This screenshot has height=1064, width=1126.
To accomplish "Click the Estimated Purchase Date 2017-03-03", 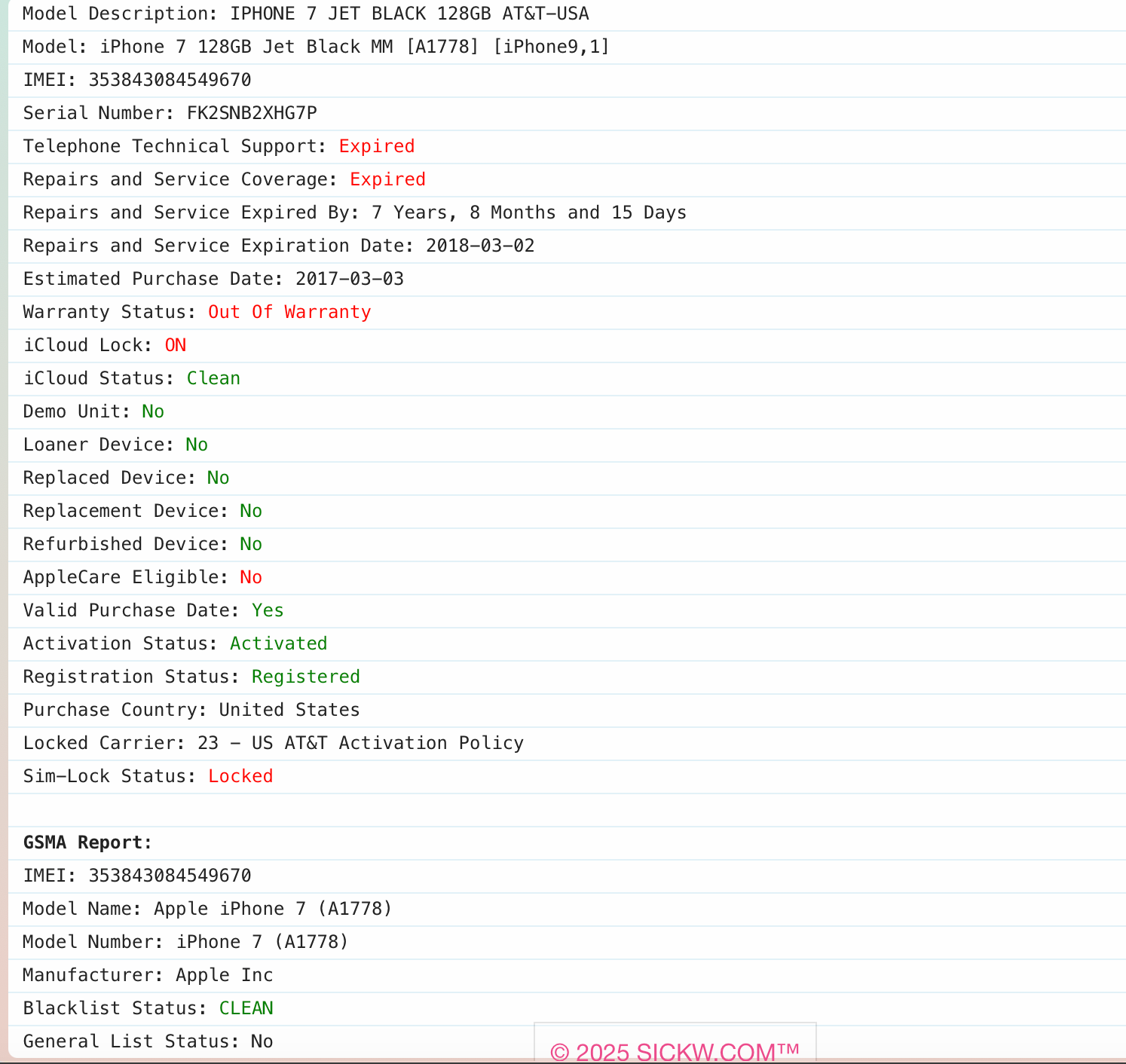I will click(350, 279).
